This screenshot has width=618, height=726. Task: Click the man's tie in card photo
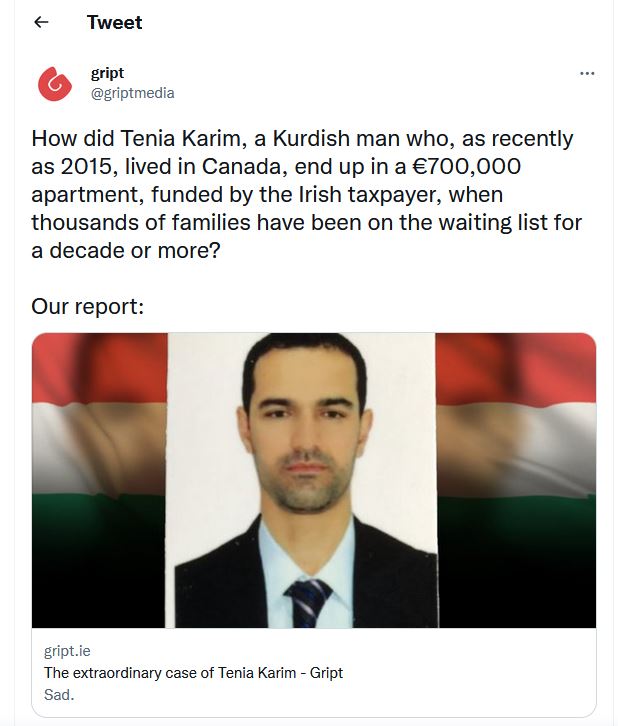click(306, 603)
